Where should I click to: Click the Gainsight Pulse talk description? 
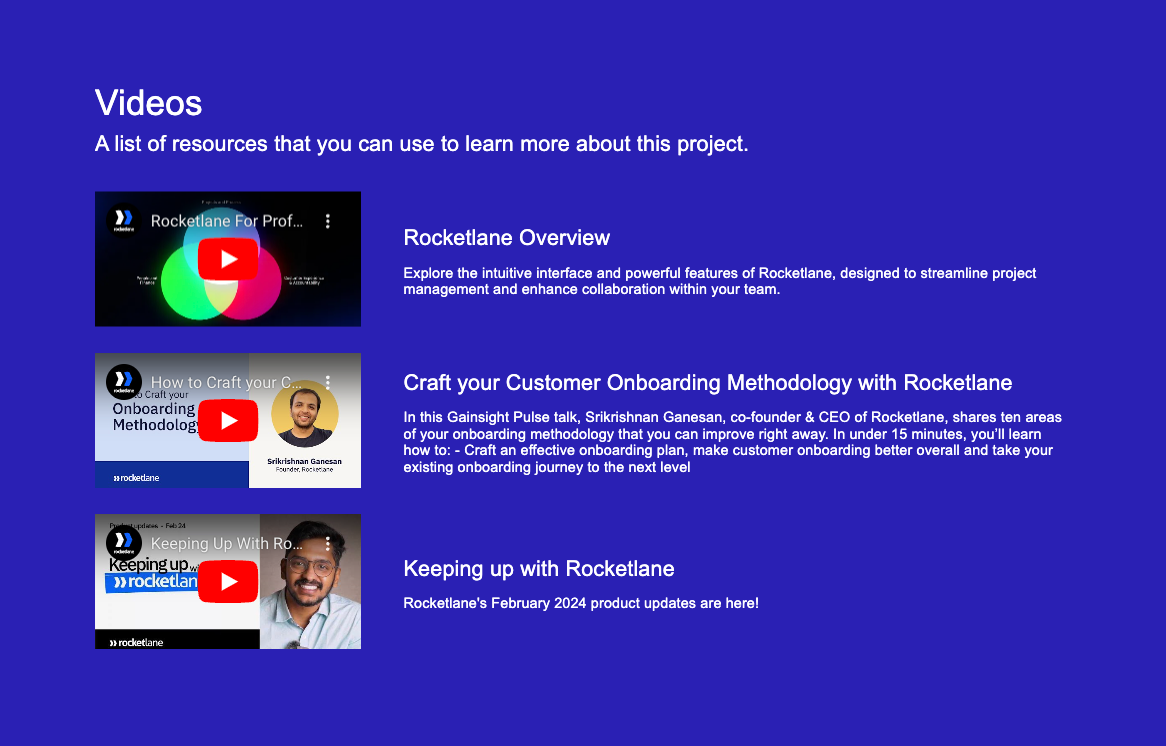click(x=732, y=442)
